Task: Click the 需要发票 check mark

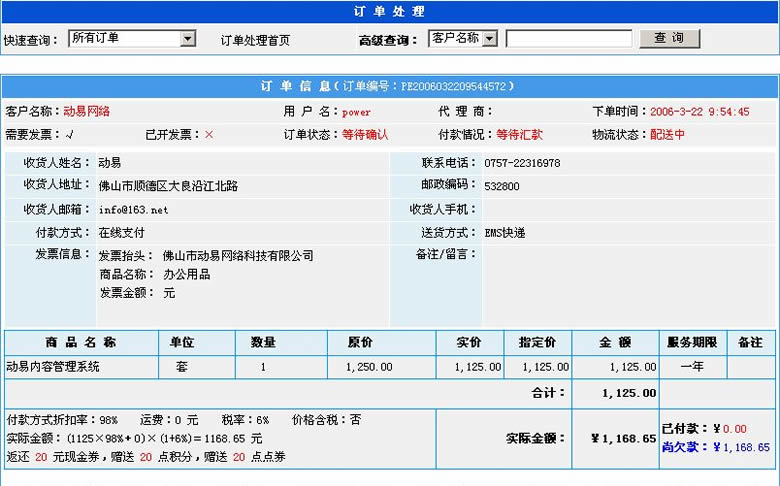Action: [x=69, y=134]
